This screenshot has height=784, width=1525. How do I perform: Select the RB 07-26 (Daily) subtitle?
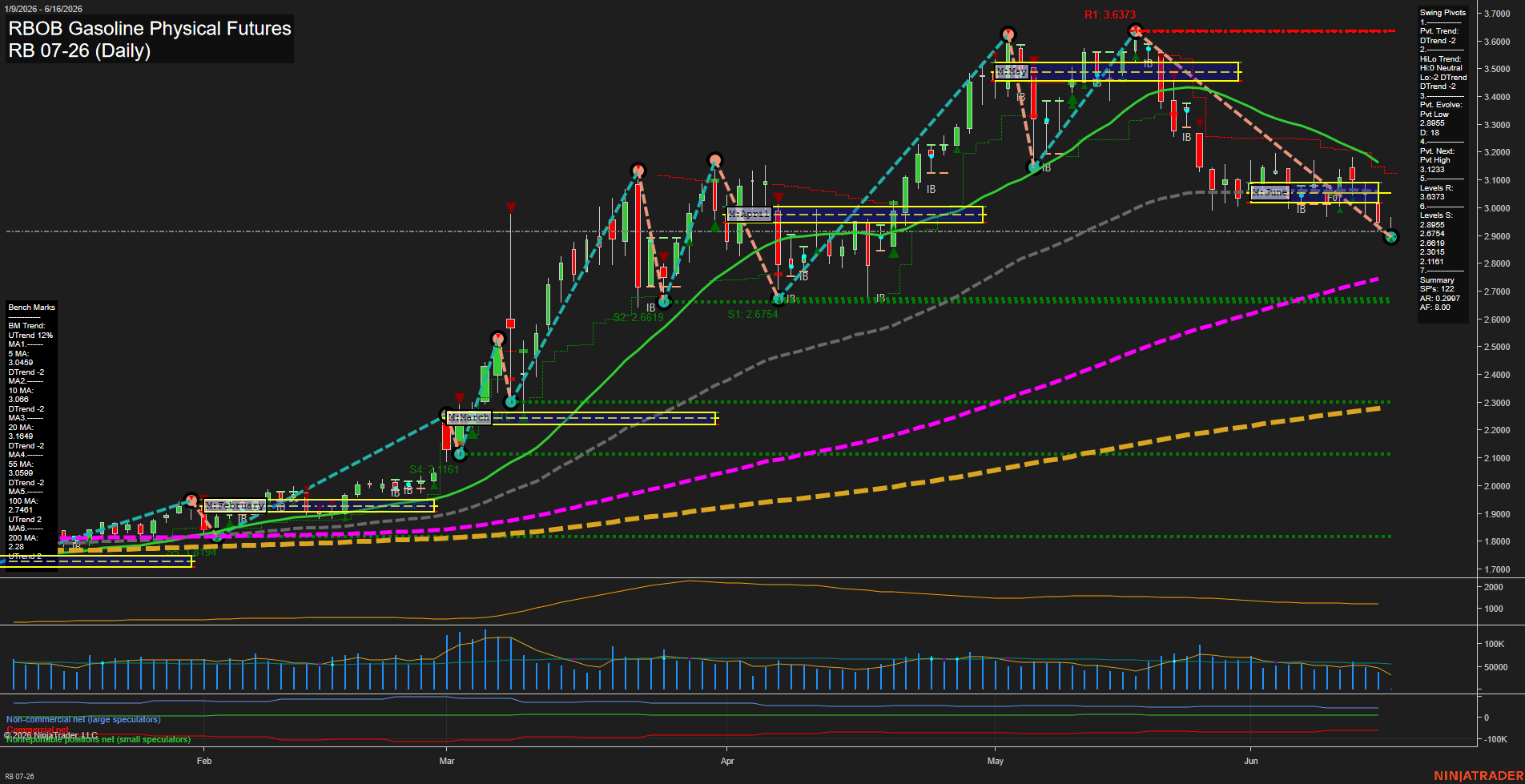(79, 50)
